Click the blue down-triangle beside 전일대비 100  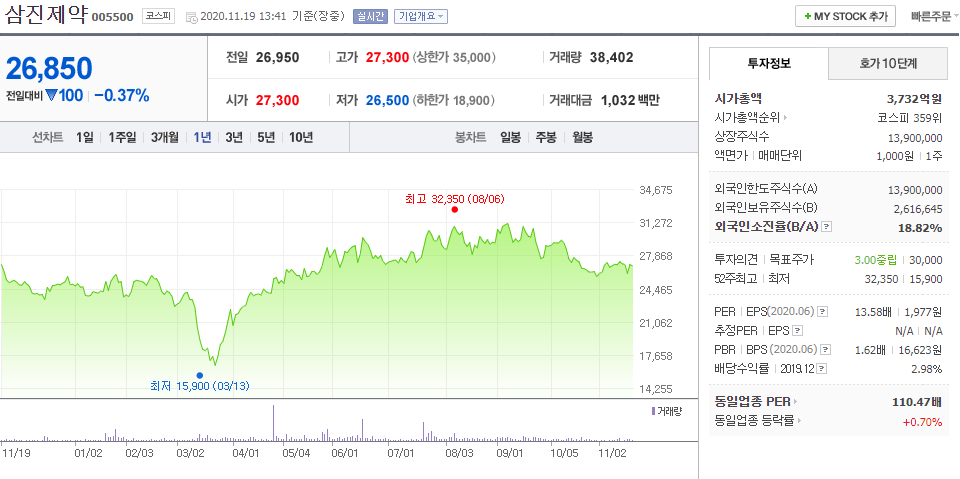pyautogui.click(x=51, y=96)
